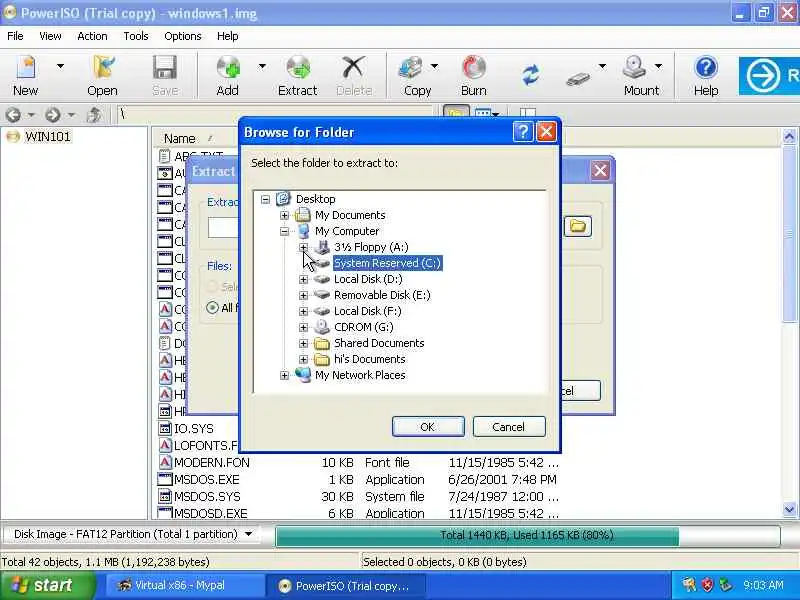This screenshot has height=600, width=800.
Task: Open the Options menu
Action: point(183,36)
